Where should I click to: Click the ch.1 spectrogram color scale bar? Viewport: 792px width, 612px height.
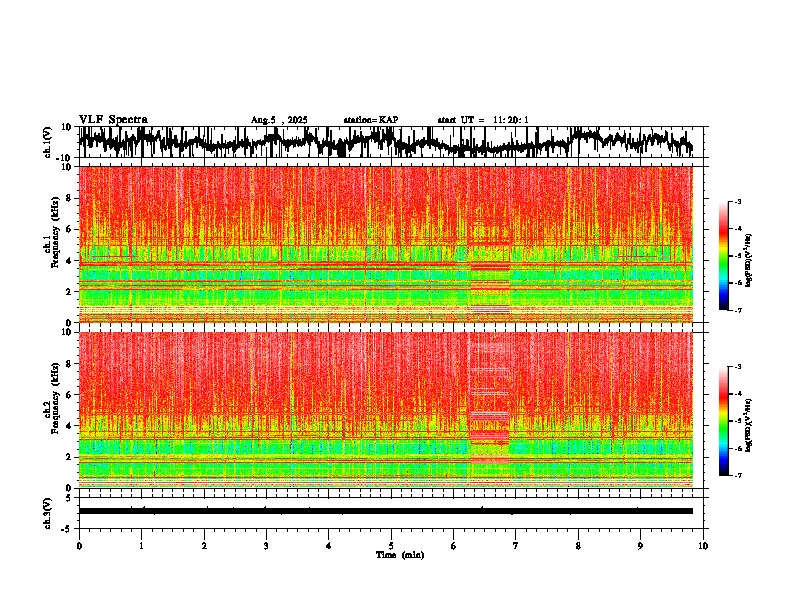(x=723, y=256)
